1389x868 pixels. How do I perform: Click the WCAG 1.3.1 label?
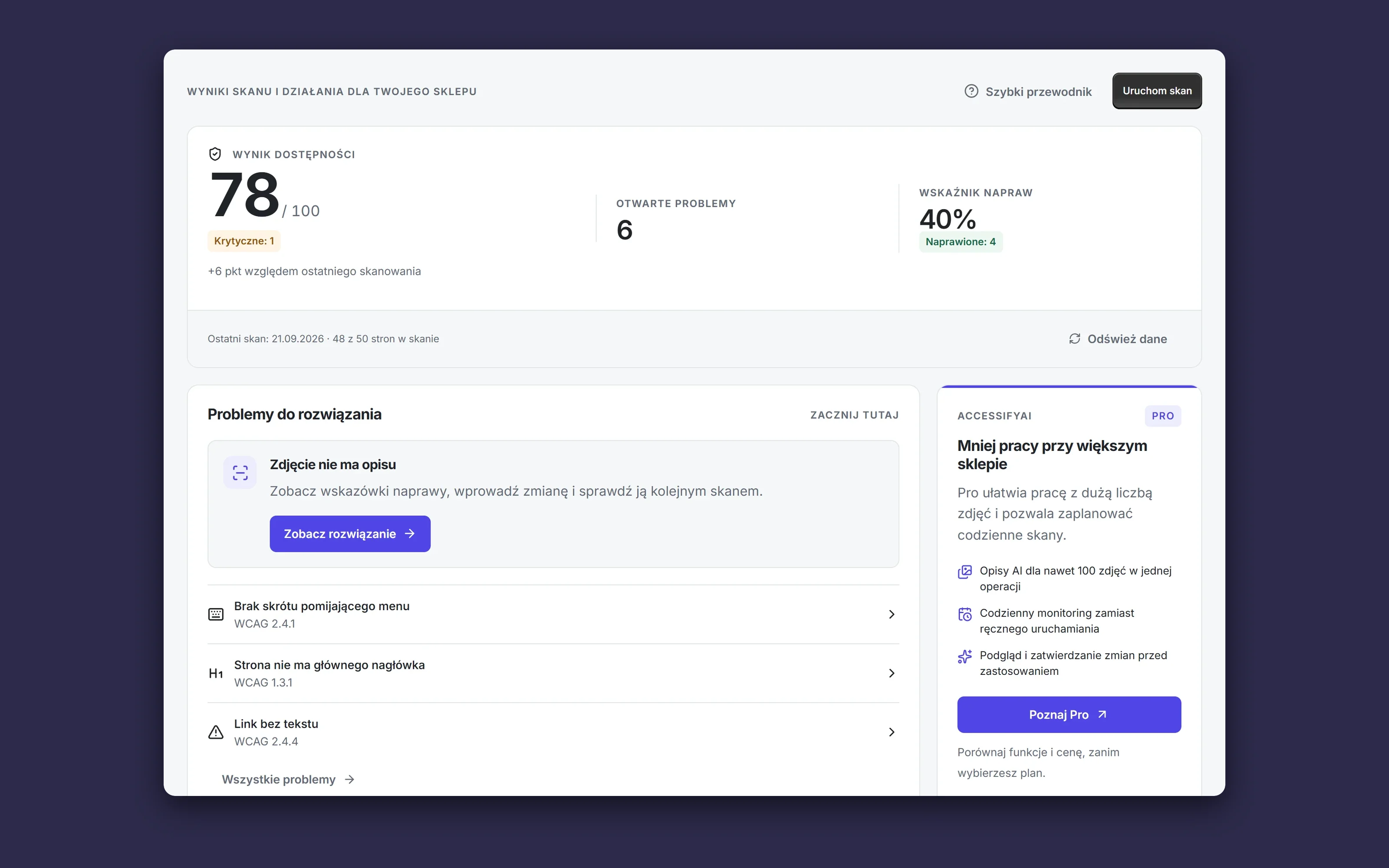tap(263, 683)
